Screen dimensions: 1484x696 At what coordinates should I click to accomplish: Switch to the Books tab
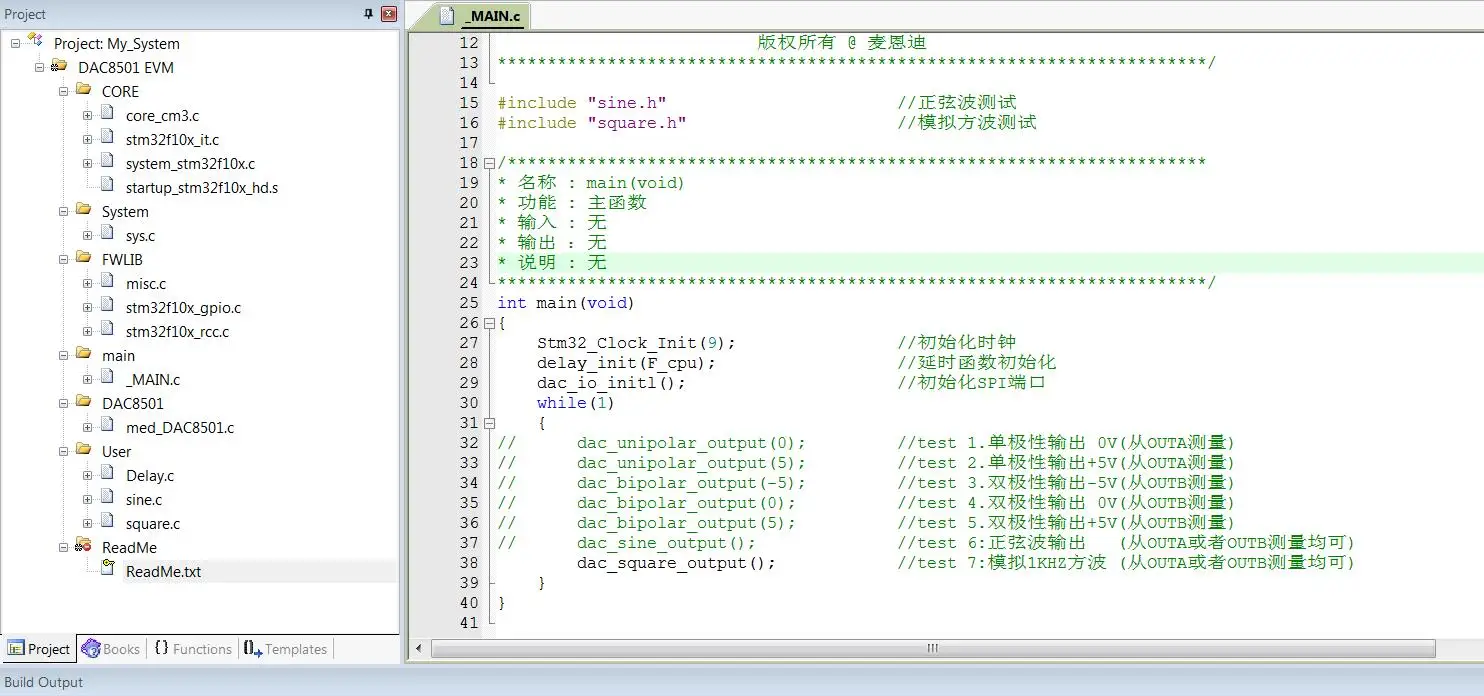click(x=111, y=649)
